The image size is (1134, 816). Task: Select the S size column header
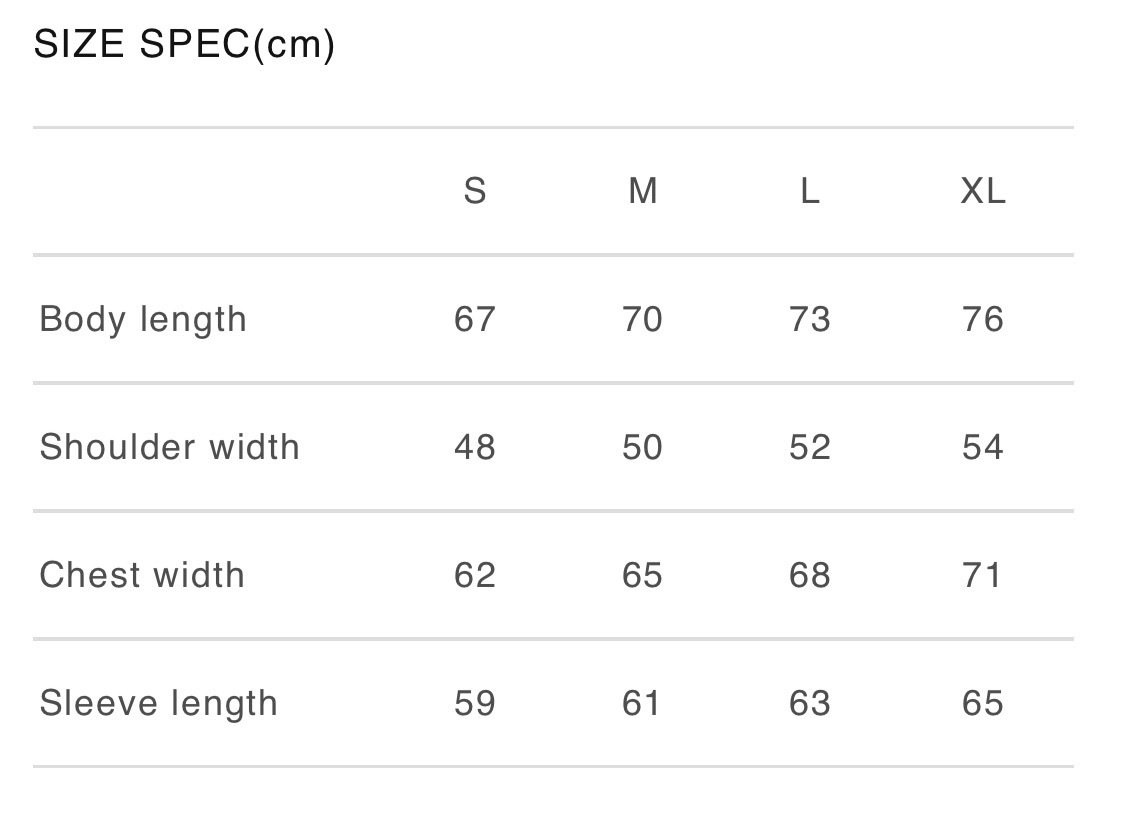point(475,191)
